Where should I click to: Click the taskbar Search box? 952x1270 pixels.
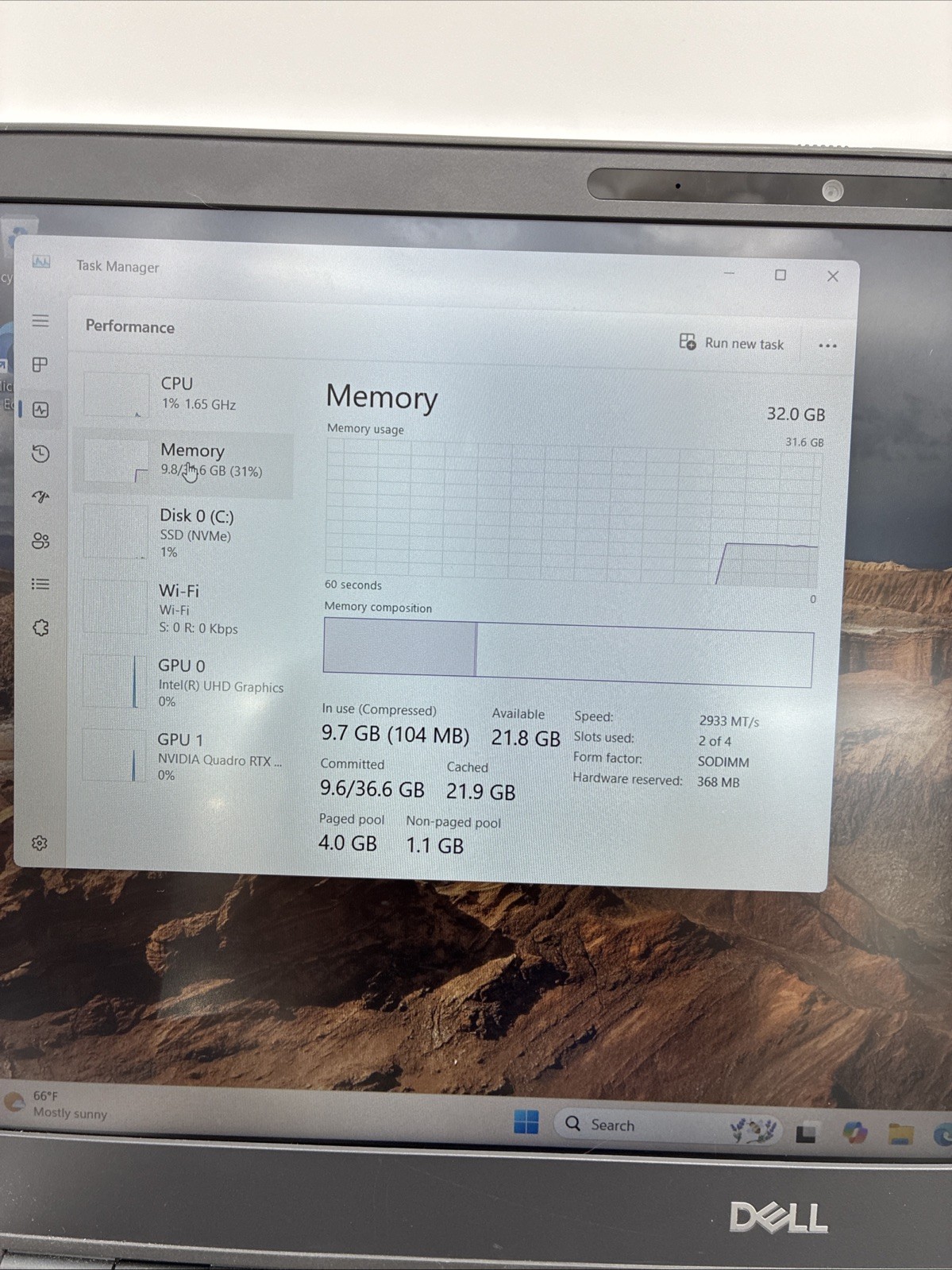(x=667, y=1126)
